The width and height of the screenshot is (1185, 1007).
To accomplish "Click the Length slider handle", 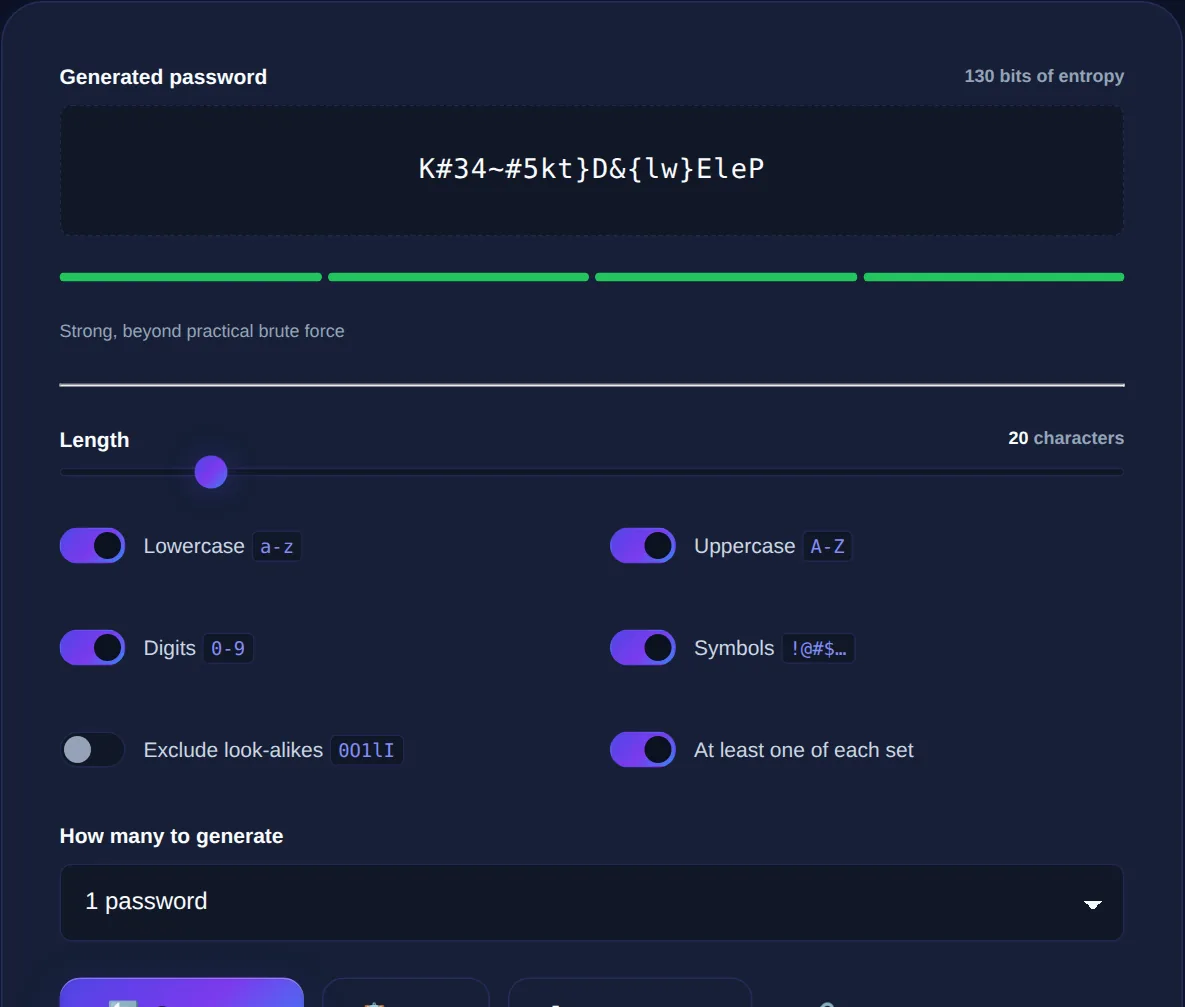I will click(211, 473).
